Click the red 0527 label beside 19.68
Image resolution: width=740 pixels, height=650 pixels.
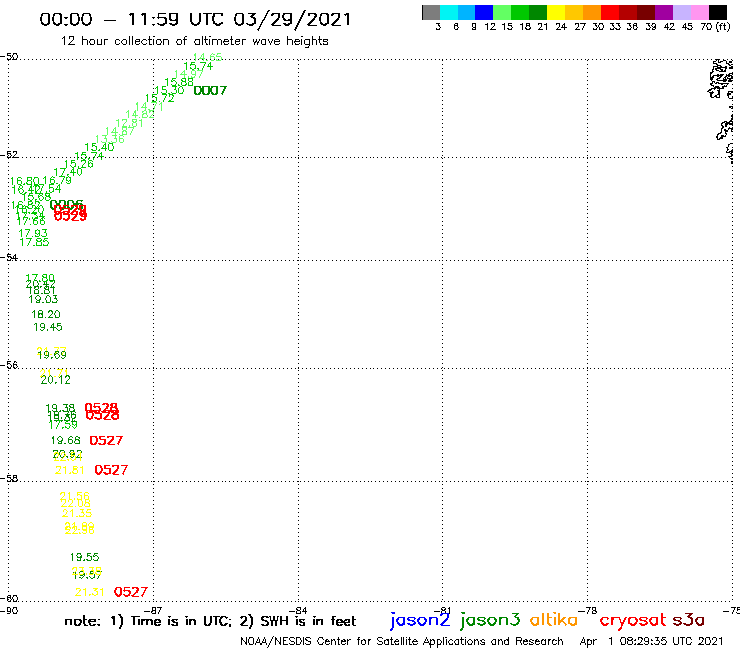pyautogui.click(x=106, y=441)
